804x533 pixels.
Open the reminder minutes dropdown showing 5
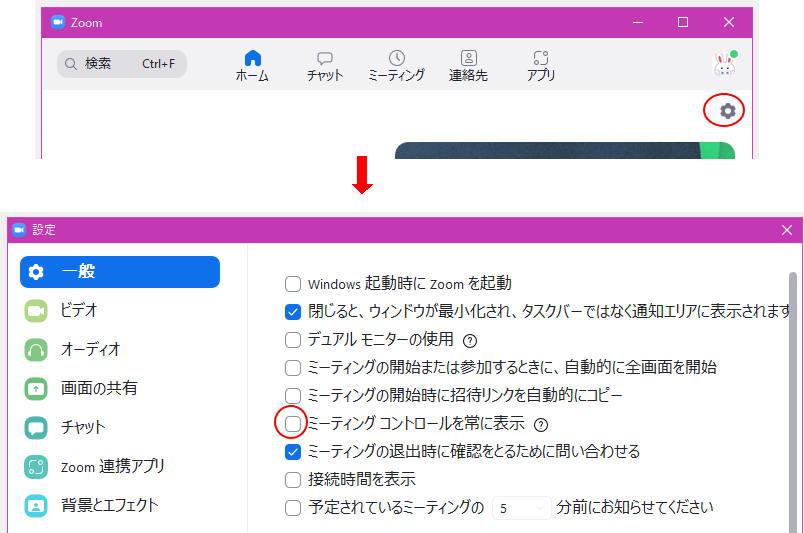tap(521, 508)
